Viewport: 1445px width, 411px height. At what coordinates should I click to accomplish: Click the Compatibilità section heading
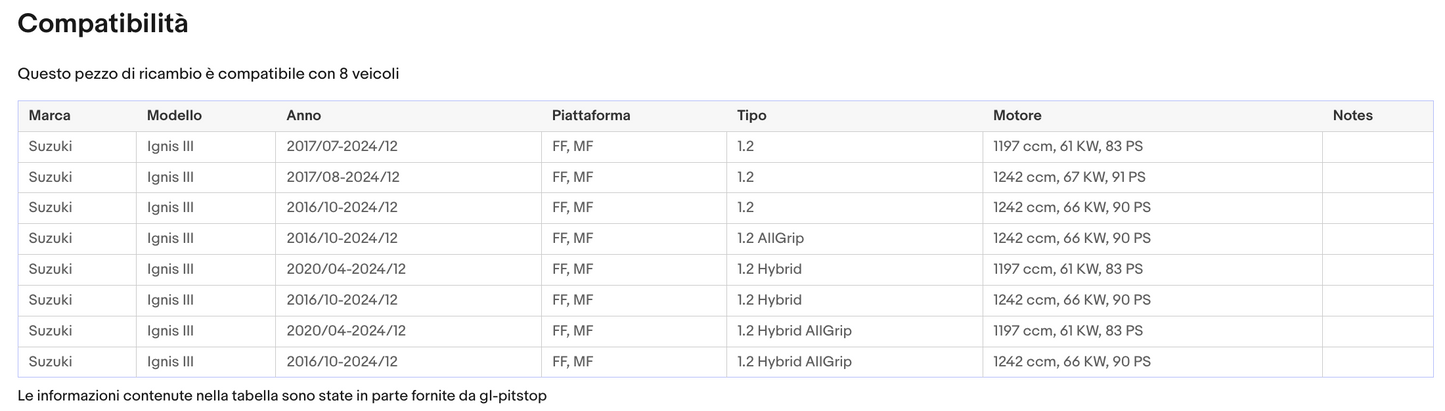[103, 24]
